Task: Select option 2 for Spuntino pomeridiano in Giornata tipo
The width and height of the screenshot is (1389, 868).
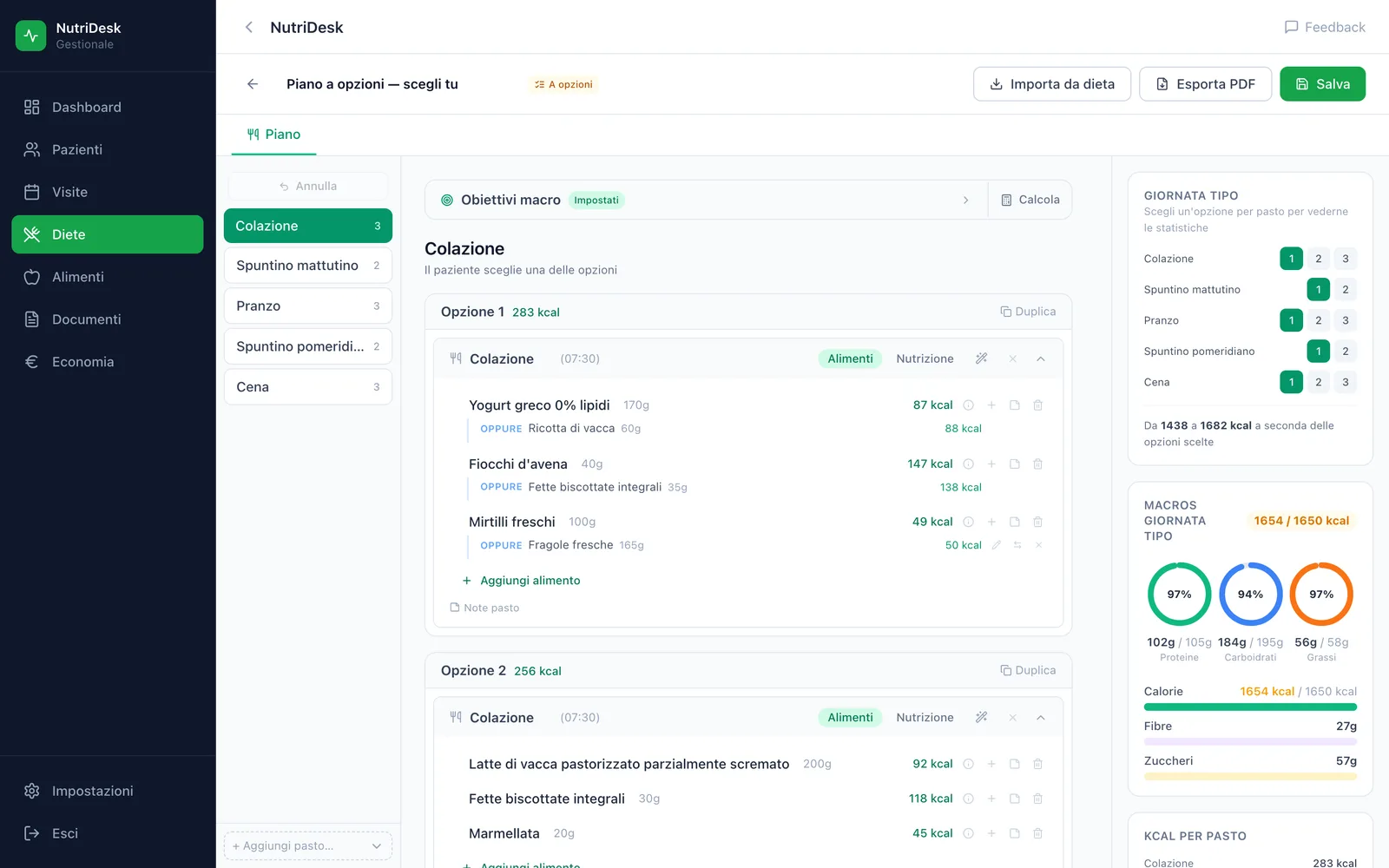Action: click(1346, 352)
